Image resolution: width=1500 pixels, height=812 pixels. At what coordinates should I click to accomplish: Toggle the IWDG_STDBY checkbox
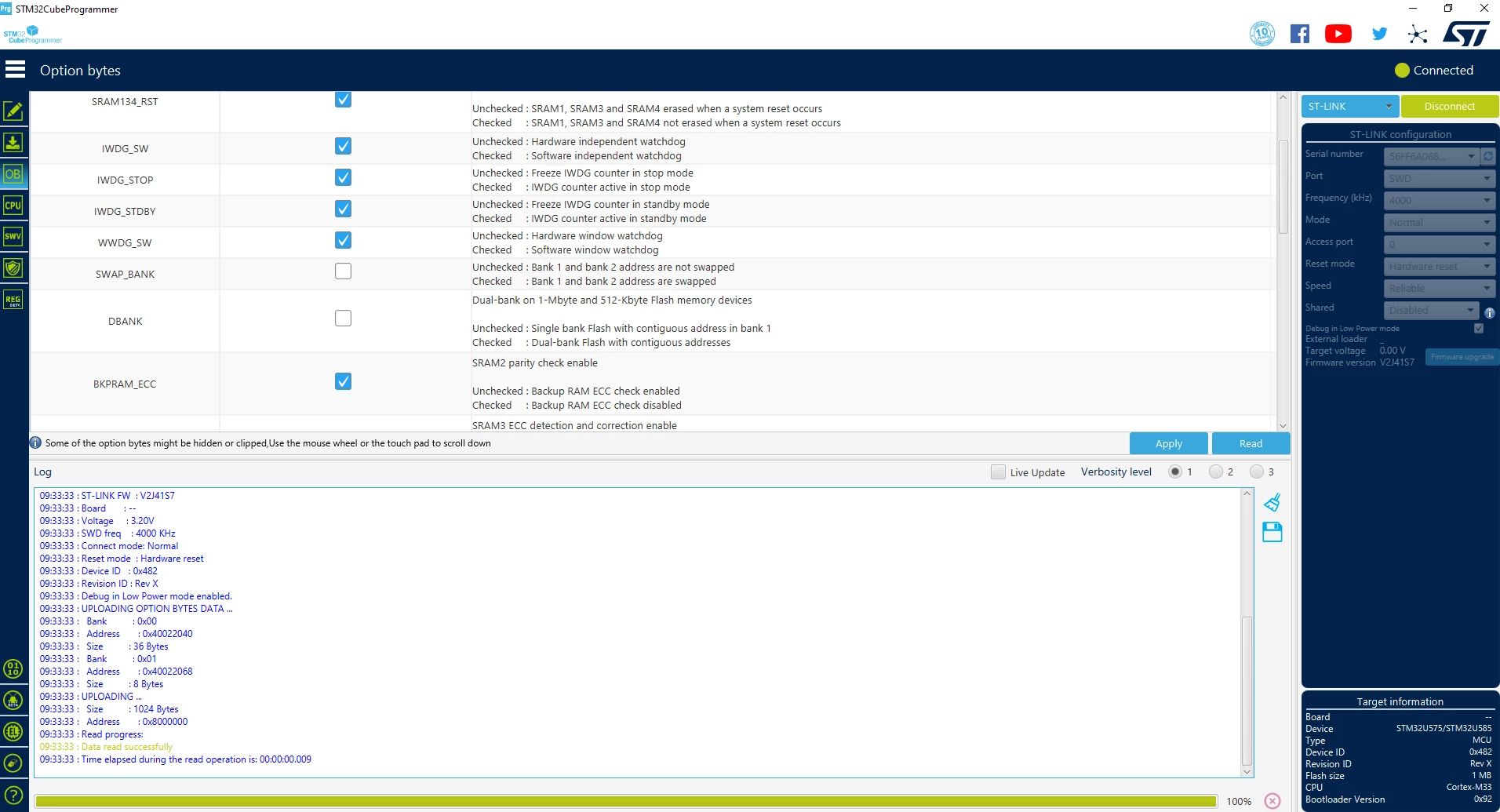tap(343, 209)
